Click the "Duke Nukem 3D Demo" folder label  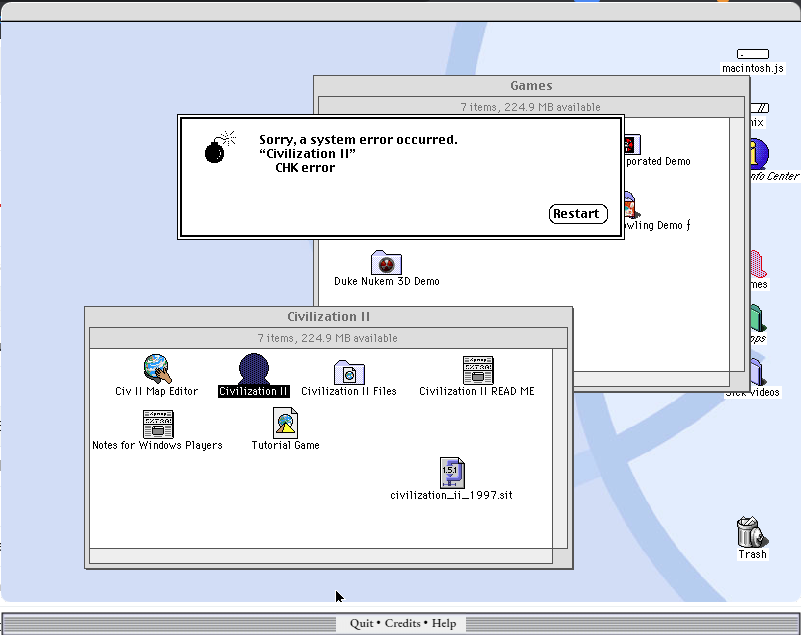point(387,281)
